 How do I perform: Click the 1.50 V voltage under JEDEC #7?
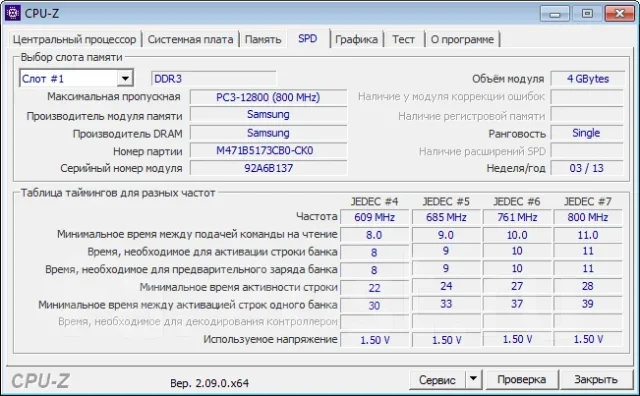pyautogui.click(x=588, y=339)
